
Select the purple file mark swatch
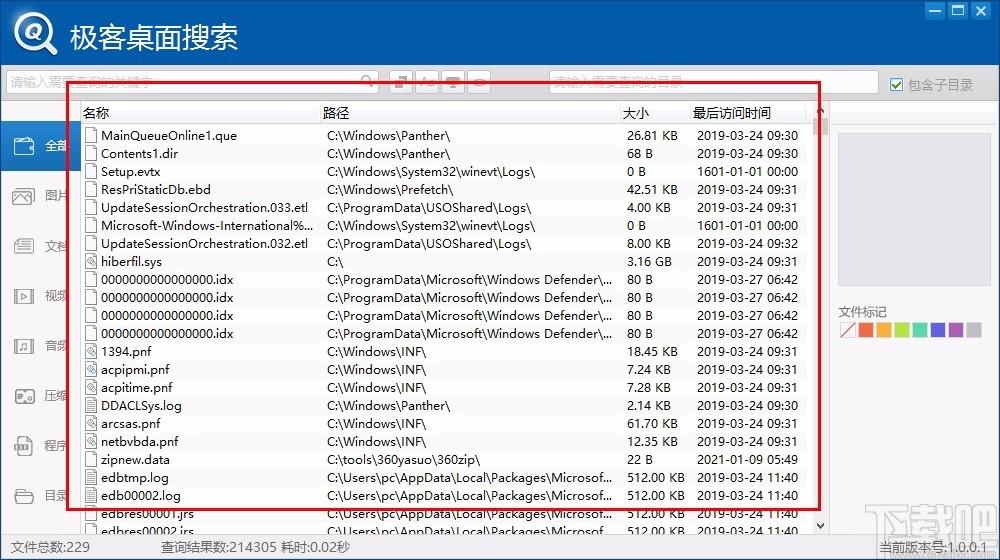pos(955,330)
